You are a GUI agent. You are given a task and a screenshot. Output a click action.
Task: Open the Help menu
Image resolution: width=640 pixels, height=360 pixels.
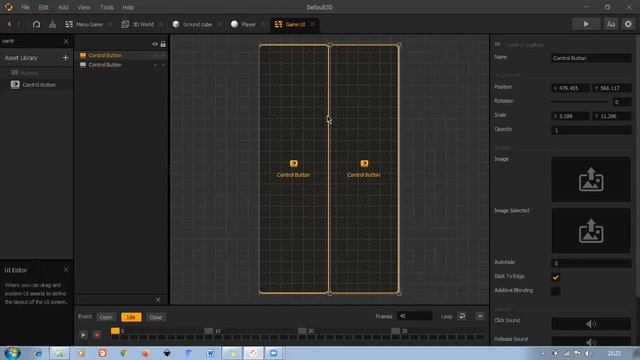click(x=128, y=7)
